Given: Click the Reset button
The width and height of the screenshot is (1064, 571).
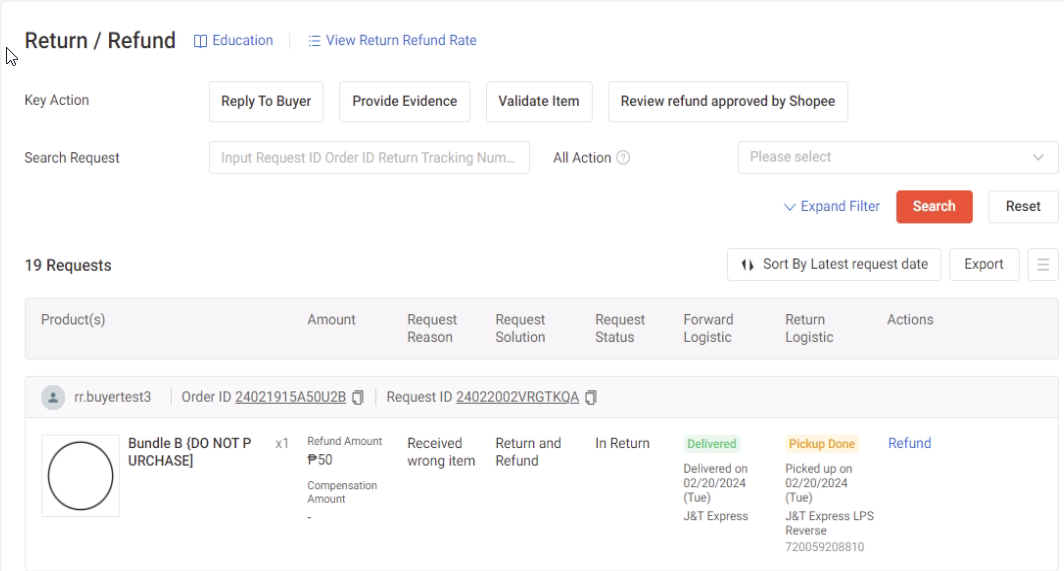Looking at the screenshot, I should click(1023, 207).
